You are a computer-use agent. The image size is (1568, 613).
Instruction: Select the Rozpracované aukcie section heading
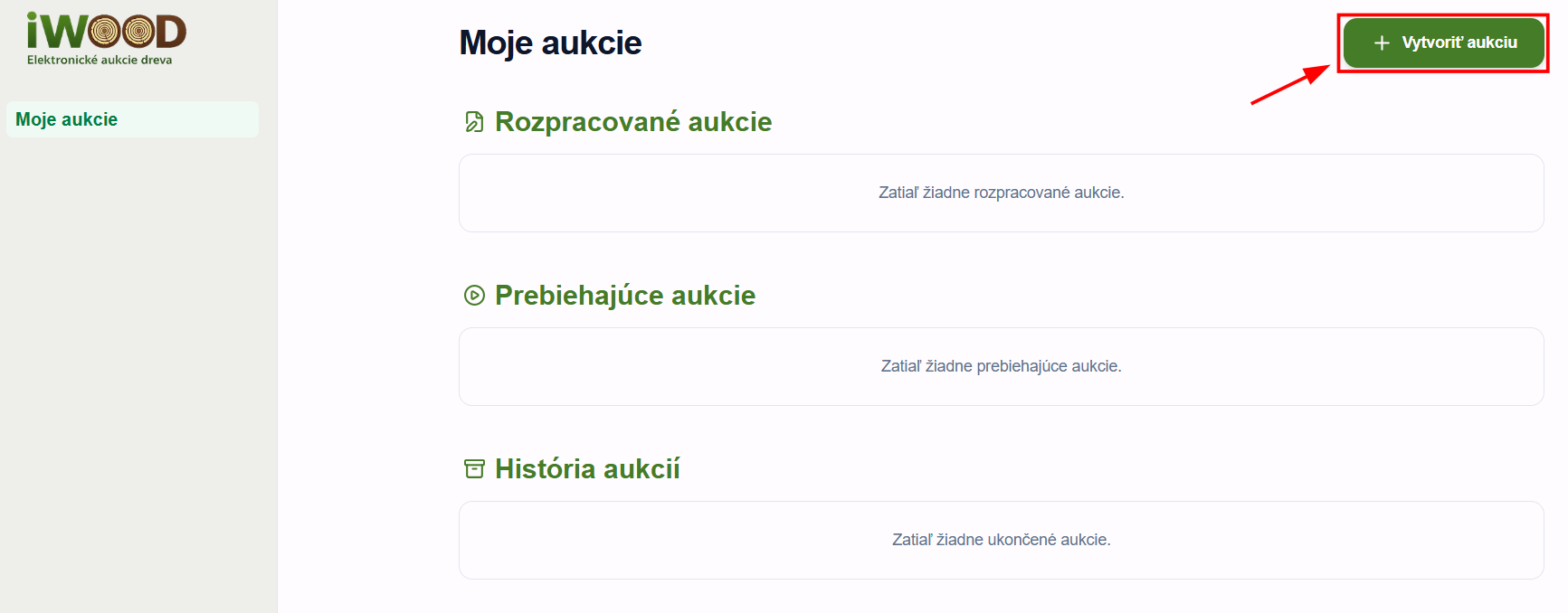[632, 122]
